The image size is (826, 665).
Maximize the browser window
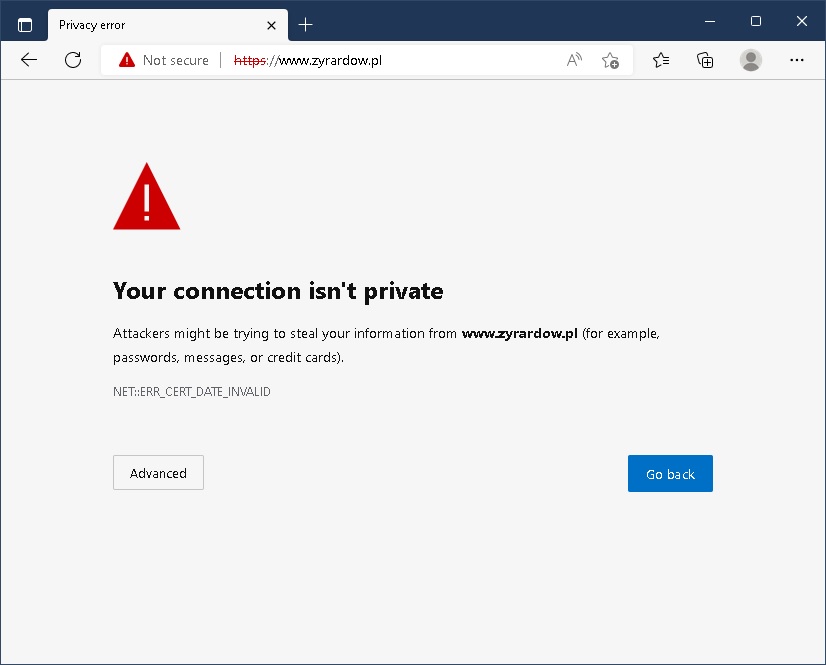point(755,21)
